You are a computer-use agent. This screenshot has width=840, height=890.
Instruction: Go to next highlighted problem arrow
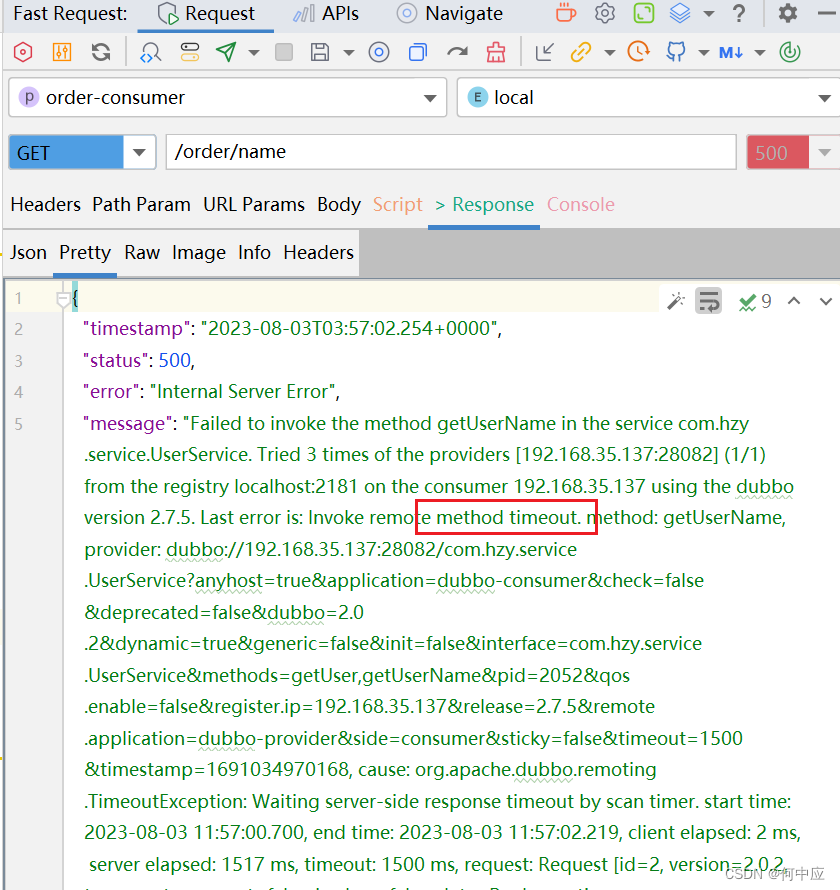tap(826, 301)
